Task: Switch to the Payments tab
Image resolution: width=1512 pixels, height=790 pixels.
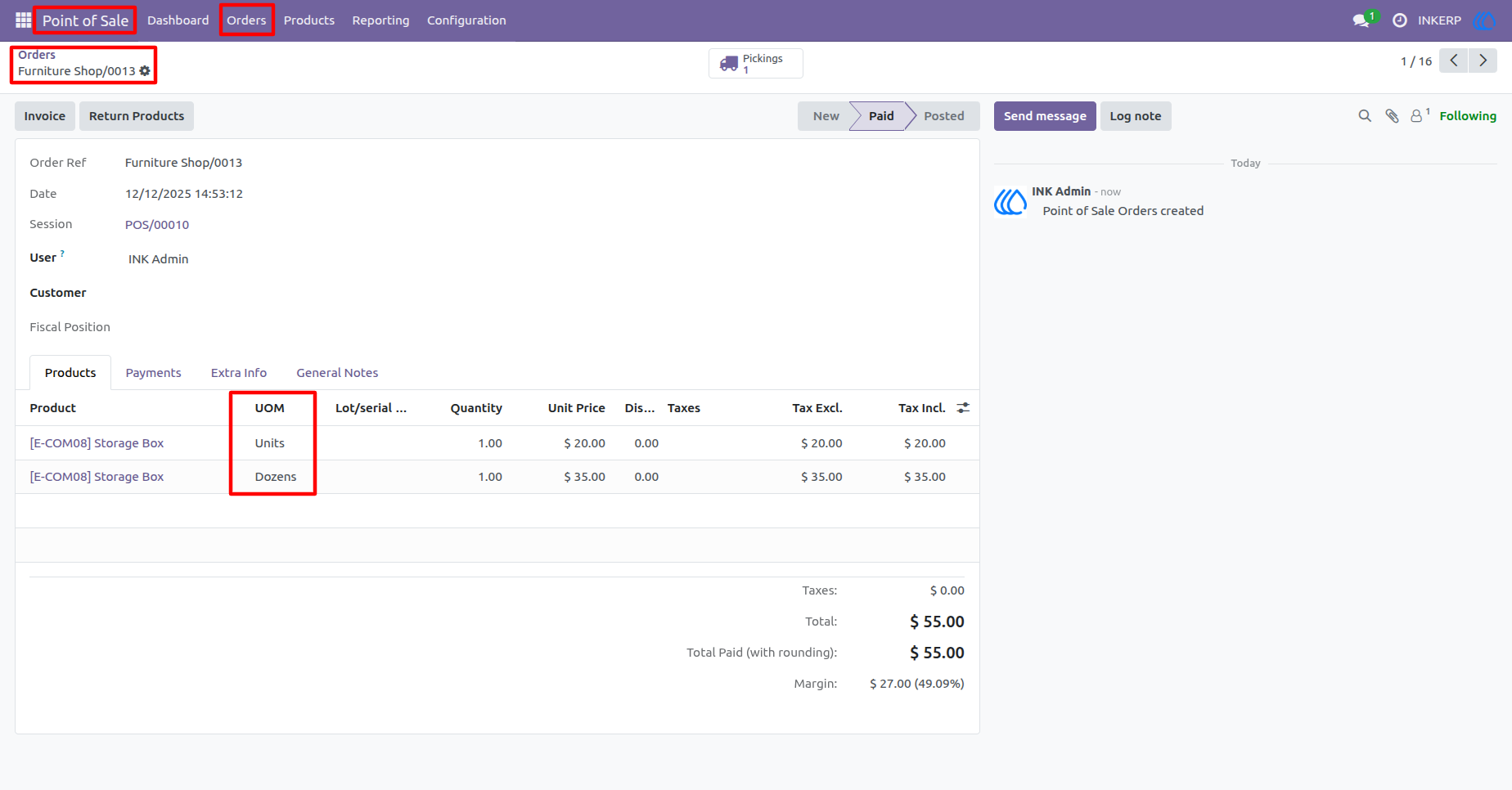Action: click(x=153, y=373)
